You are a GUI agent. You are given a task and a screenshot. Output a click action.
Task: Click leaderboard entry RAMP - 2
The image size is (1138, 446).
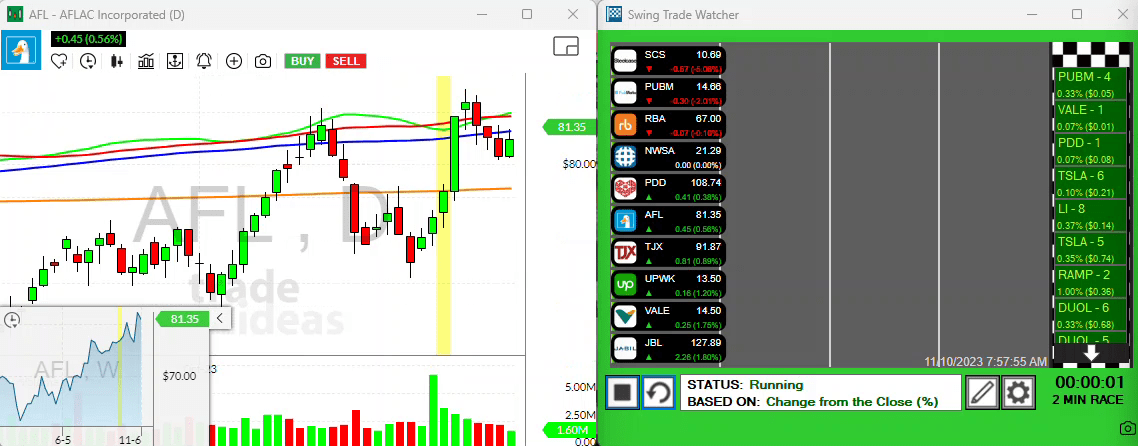point(1090,283)
